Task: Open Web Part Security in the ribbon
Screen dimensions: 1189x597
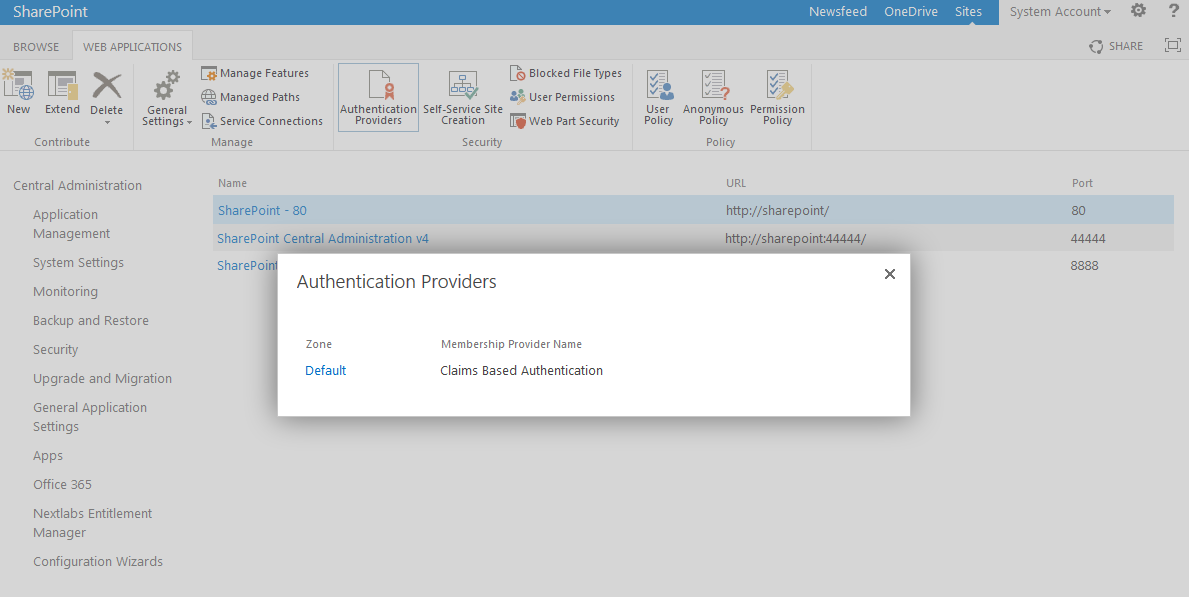Action: (x=565, y=121)
